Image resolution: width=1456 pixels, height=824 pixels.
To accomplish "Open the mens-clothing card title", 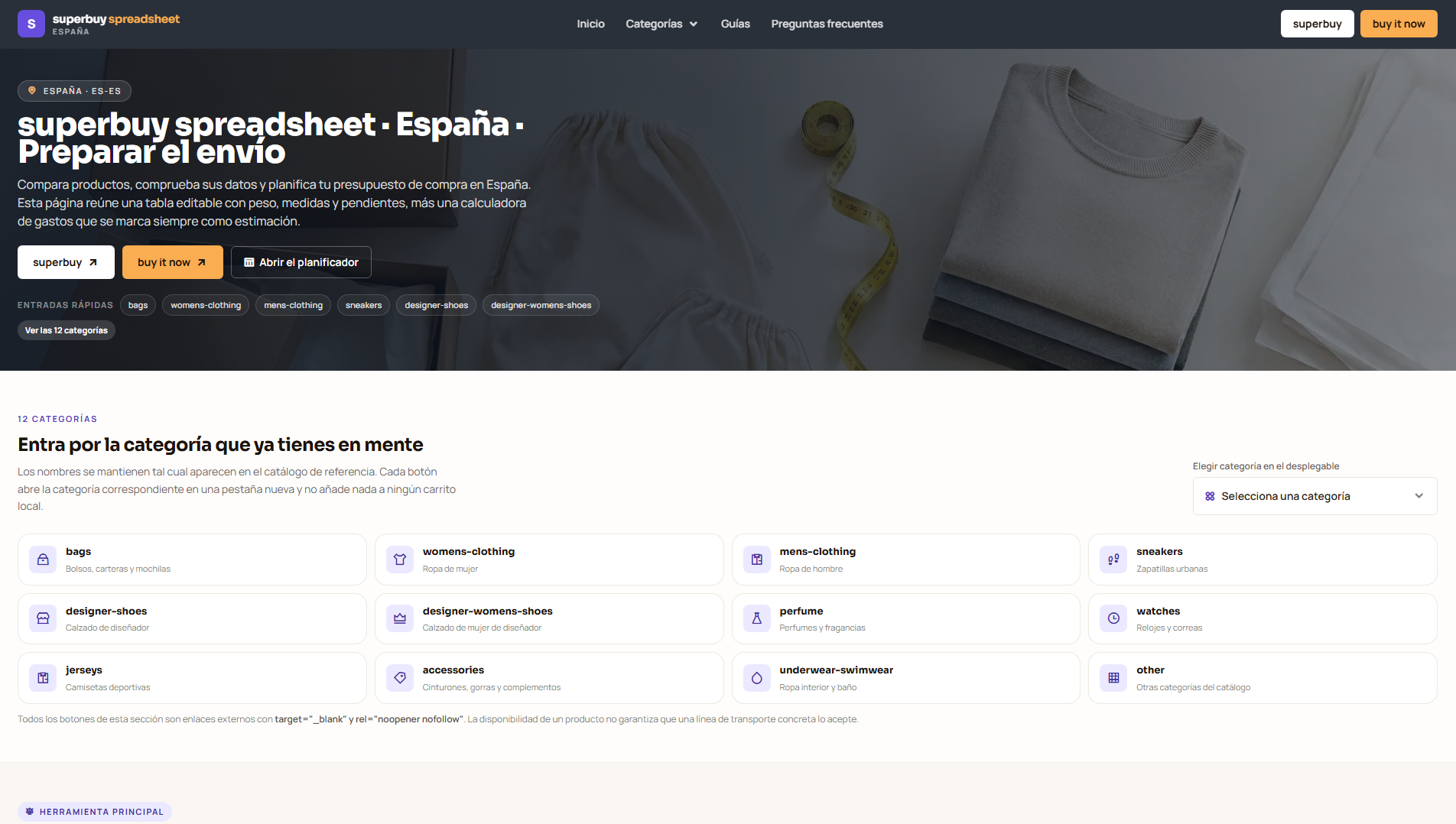I will (x=817, y=551).
